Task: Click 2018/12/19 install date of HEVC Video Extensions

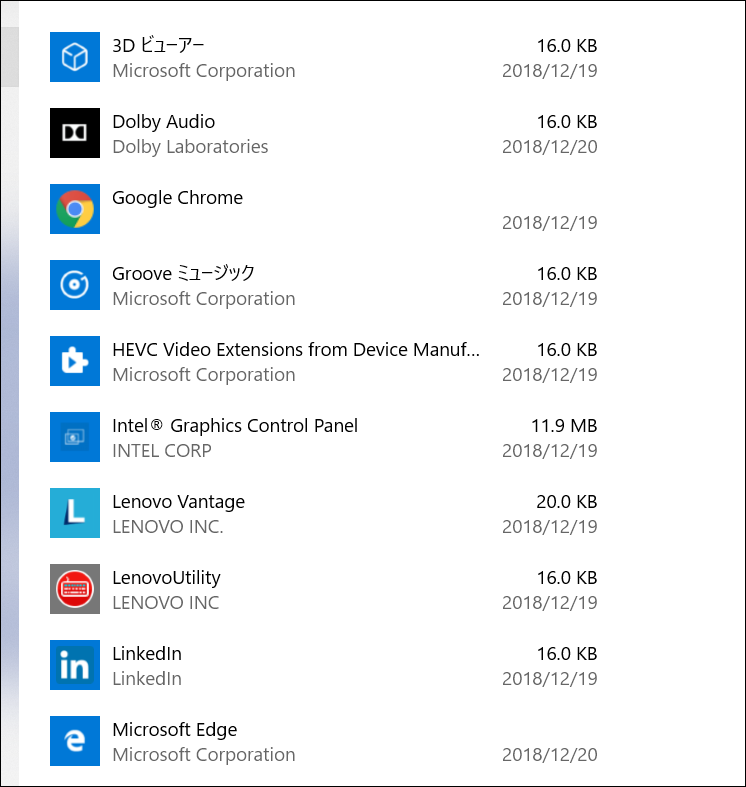Action: 550,375
